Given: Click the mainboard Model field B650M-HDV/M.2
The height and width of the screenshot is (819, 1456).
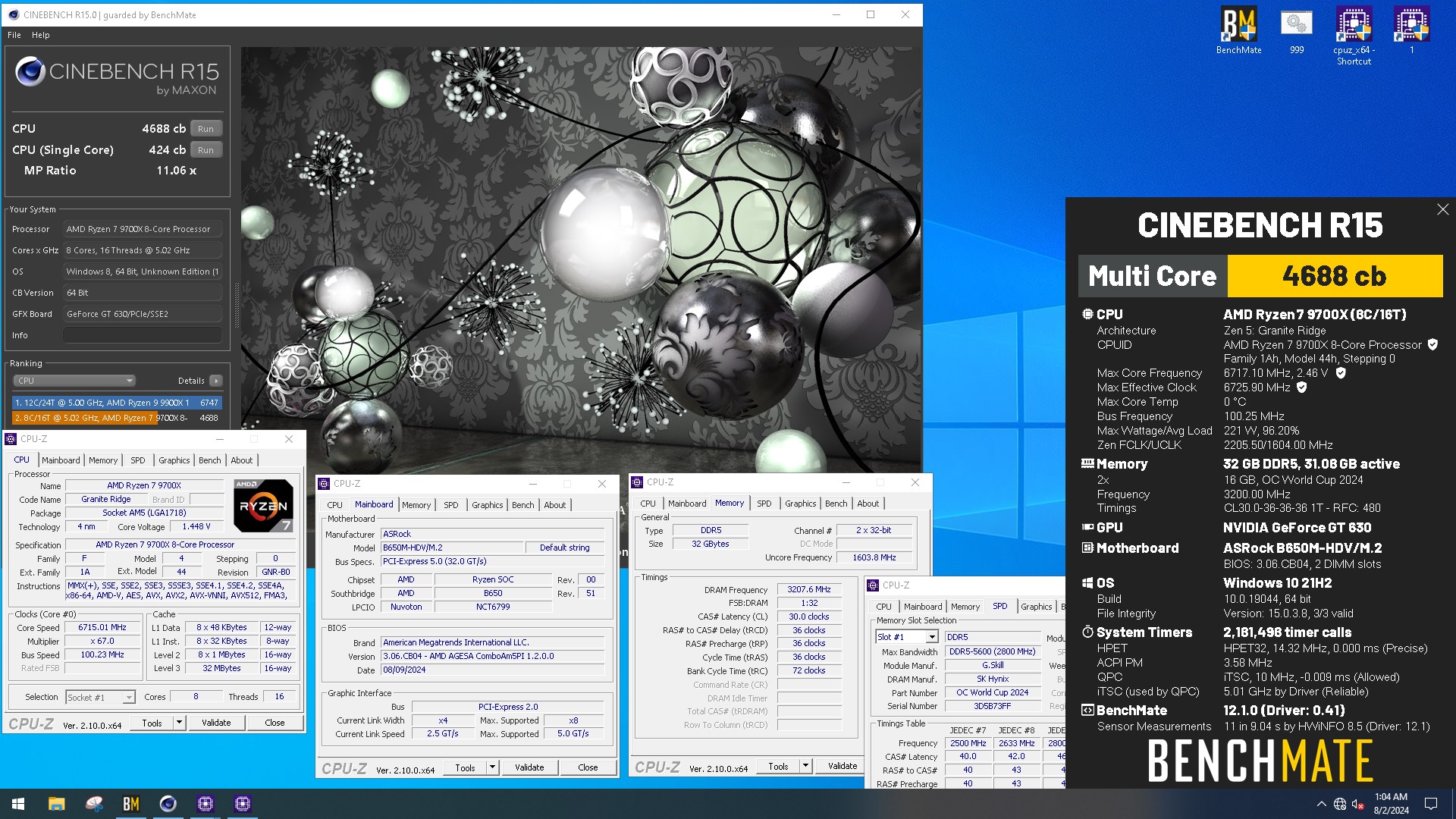Looking at the screenshot, I should click(451, 548).
